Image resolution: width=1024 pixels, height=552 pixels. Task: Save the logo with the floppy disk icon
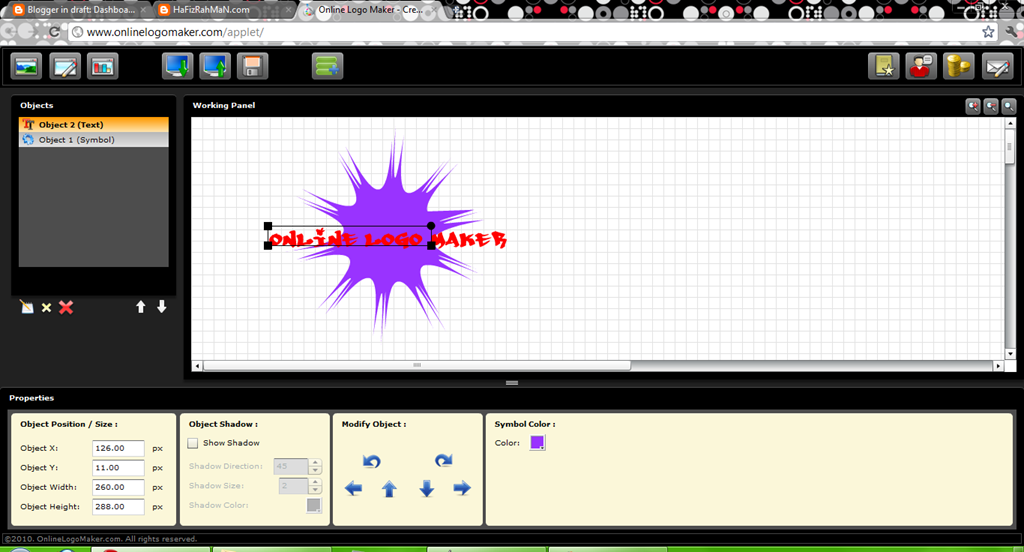(253, 67)
